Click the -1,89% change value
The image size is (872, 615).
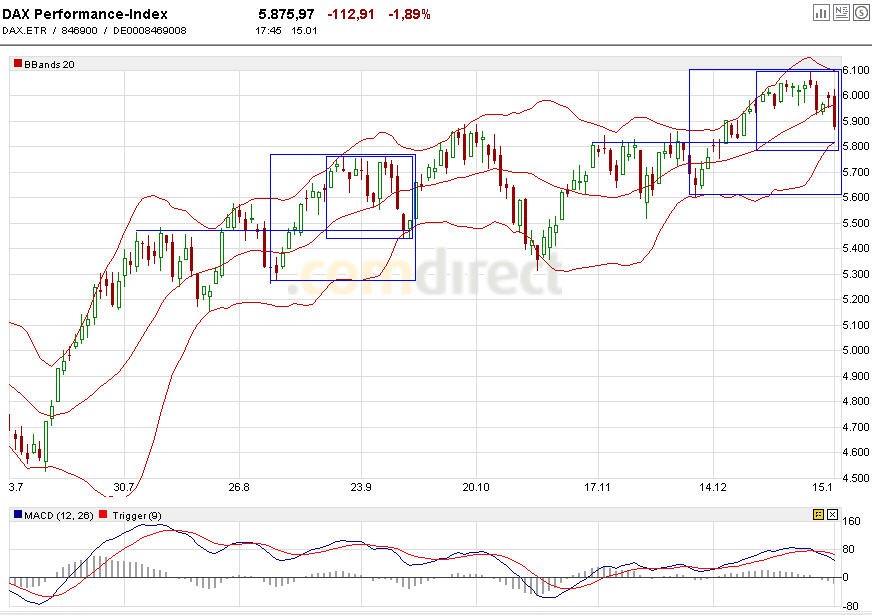(x=409, y=14)
